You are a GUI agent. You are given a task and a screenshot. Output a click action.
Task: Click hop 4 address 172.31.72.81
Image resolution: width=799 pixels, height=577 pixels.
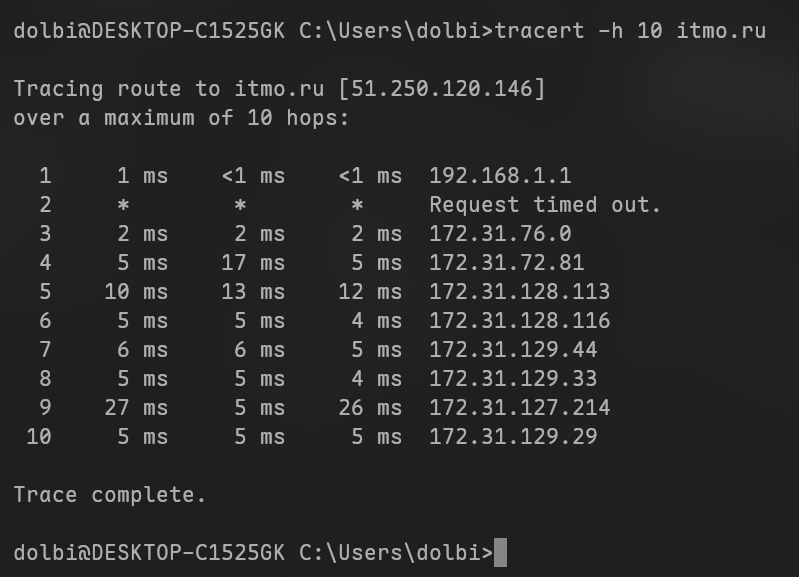coord(506,263)
